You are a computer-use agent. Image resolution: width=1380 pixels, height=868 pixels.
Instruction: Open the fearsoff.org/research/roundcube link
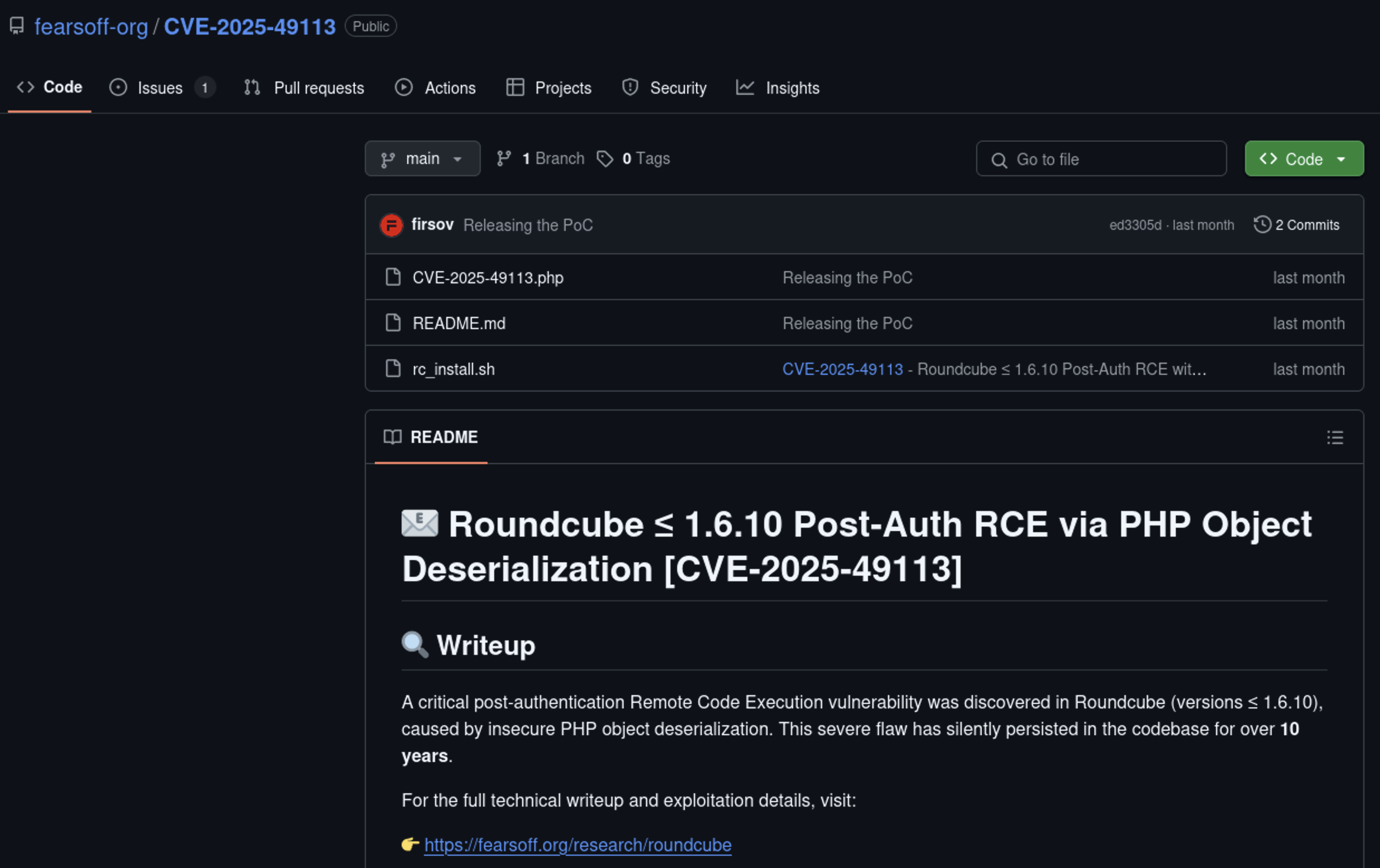[577, 845]
